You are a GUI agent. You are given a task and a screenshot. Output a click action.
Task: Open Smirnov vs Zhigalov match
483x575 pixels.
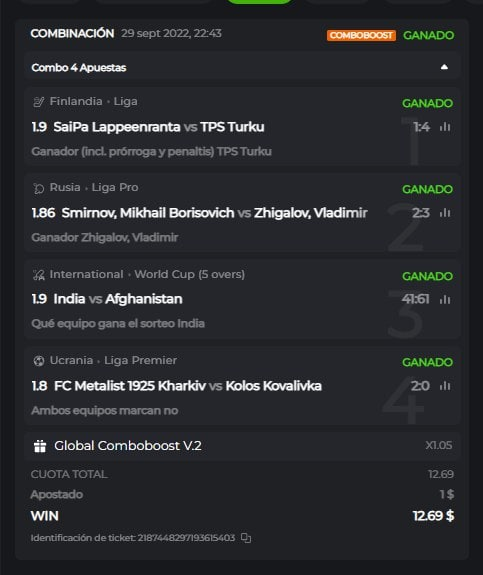pyautogui.click(x=215, y=213)
